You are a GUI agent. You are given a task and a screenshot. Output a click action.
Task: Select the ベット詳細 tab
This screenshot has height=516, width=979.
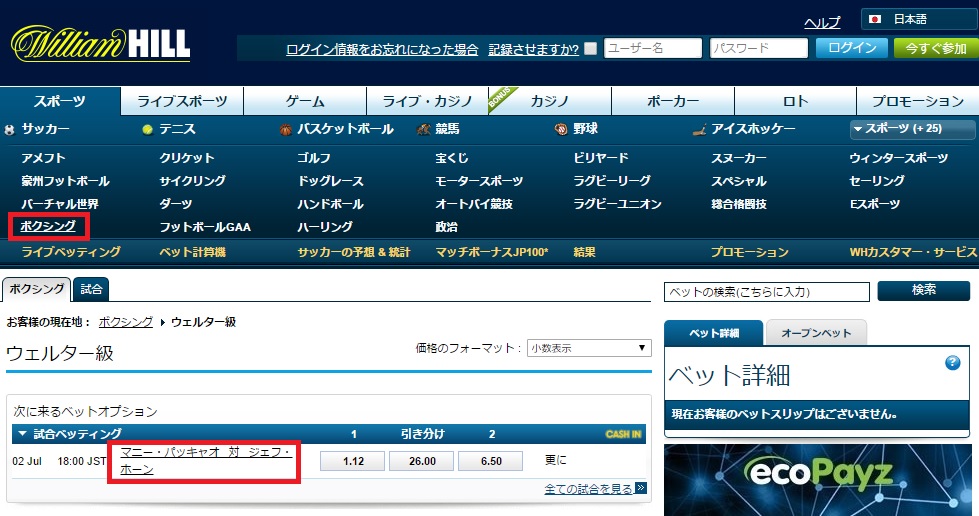pyautogui.click(x=714, y=333)
